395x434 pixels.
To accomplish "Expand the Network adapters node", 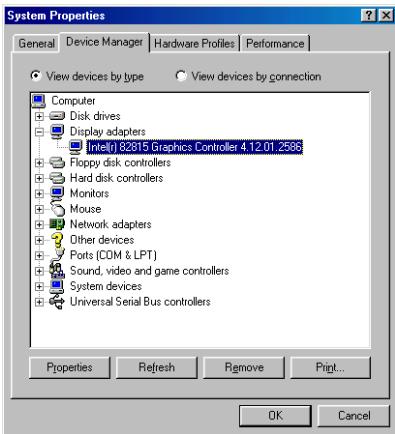I will pos(39,225).
